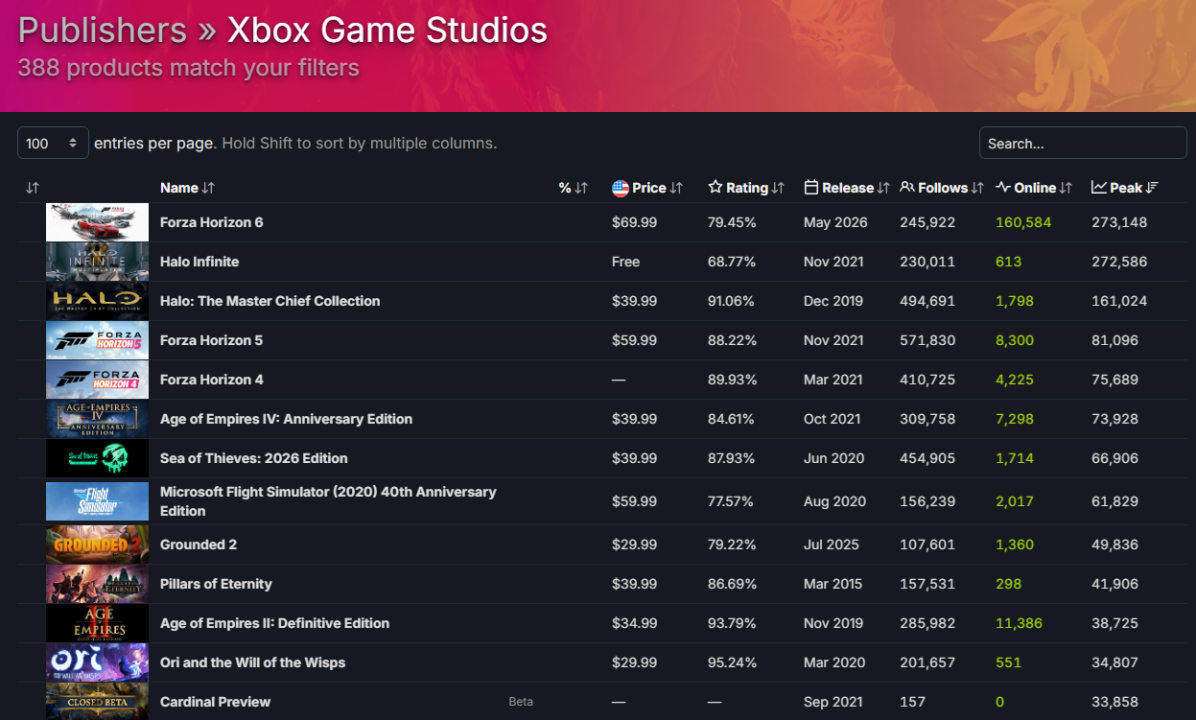Image resolution: width=1196 pixels, height=720 pixels.
Task: Open Age of Empires IV: Anniversary Edition link
Action: tap(286, 419)
